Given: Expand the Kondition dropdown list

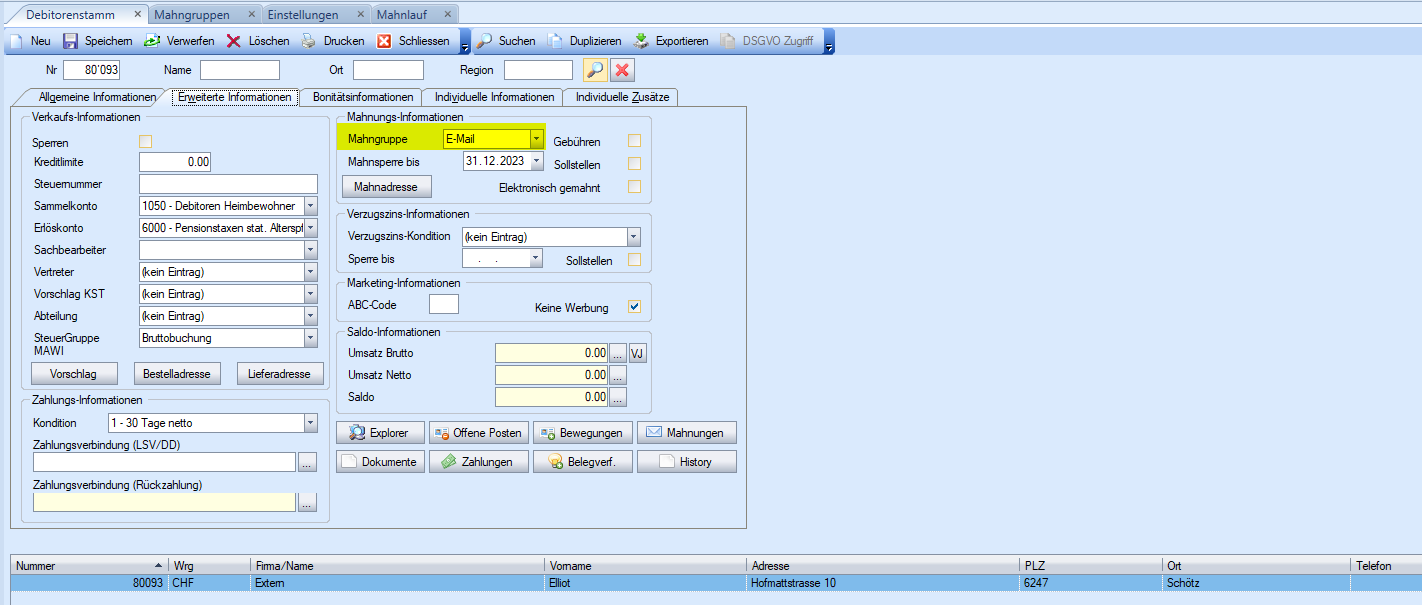Looking at the screenshot, I should tap(310, 423).
